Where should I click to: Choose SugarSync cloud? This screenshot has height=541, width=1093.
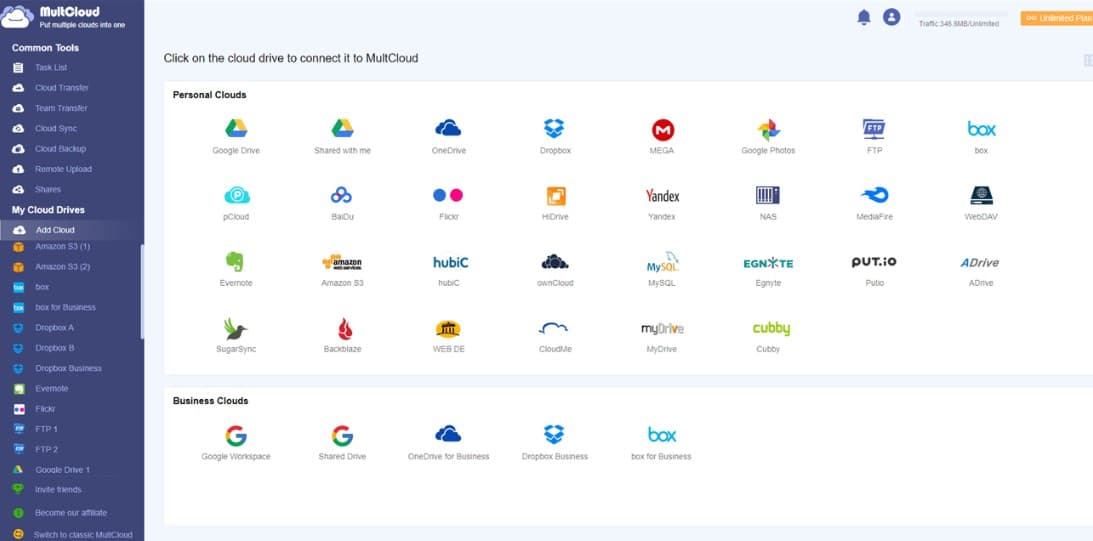click(x=236, y=335)
